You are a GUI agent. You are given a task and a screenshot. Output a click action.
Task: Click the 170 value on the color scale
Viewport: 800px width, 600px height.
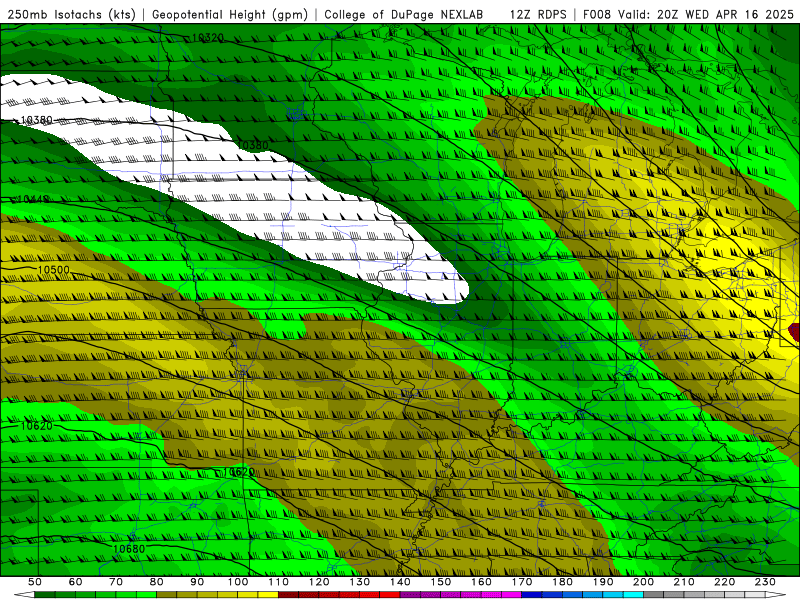tap(522, 582)
